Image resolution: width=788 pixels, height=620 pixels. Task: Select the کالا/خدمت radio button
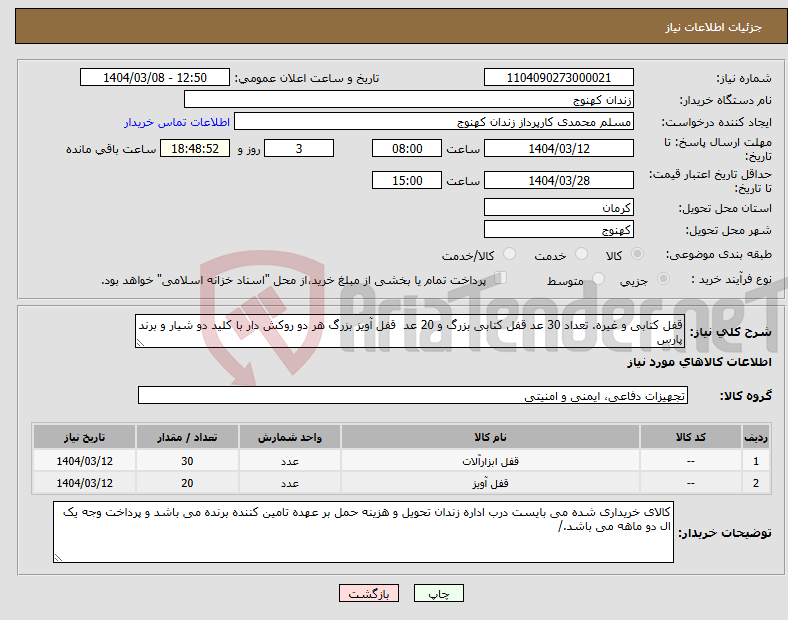click(x=510, y=254)
